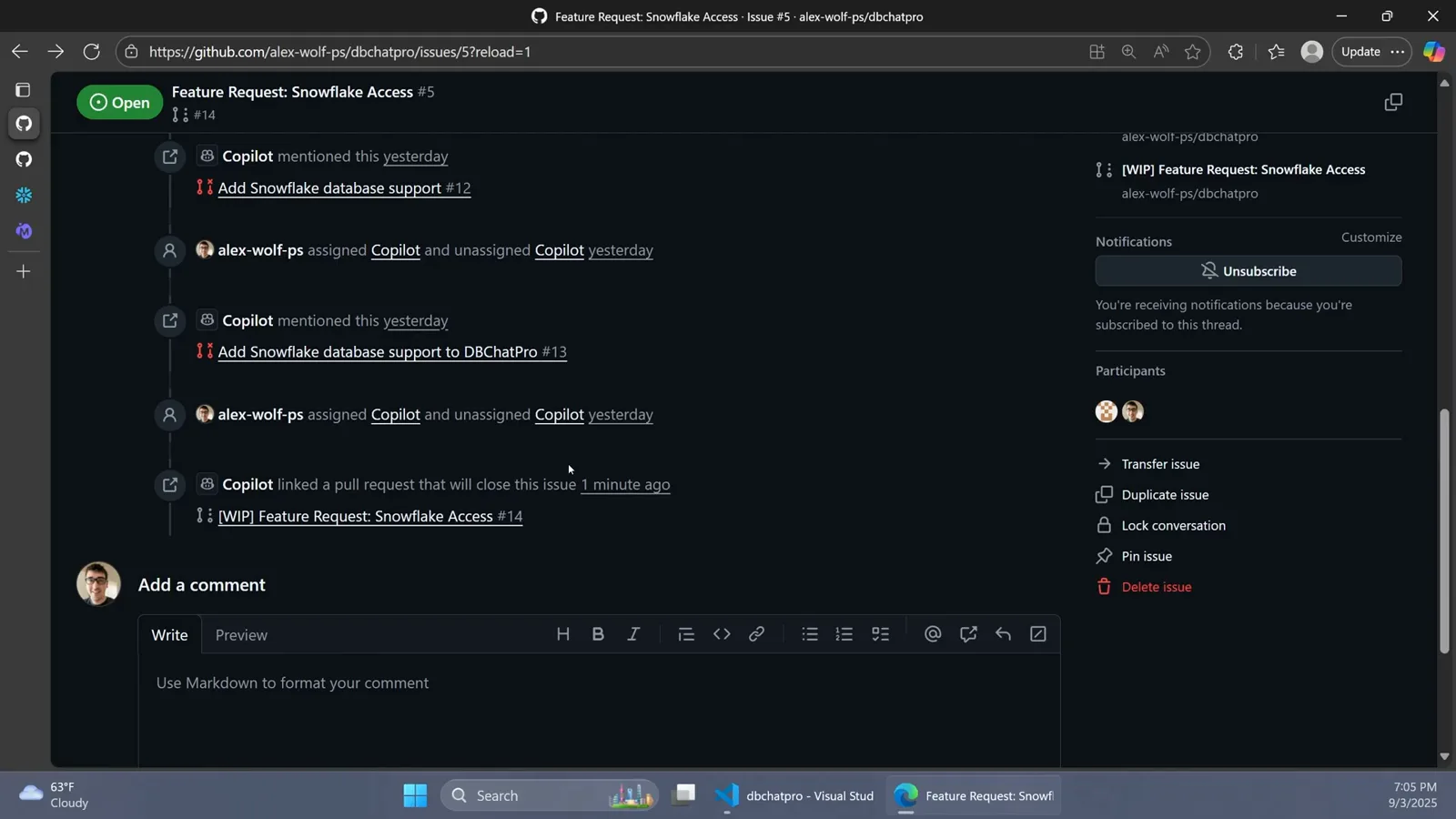The width and height of the screenshot is (1456, 819).
Task: Open split screen icon in address bar
Action: [x=1097, y=52]
